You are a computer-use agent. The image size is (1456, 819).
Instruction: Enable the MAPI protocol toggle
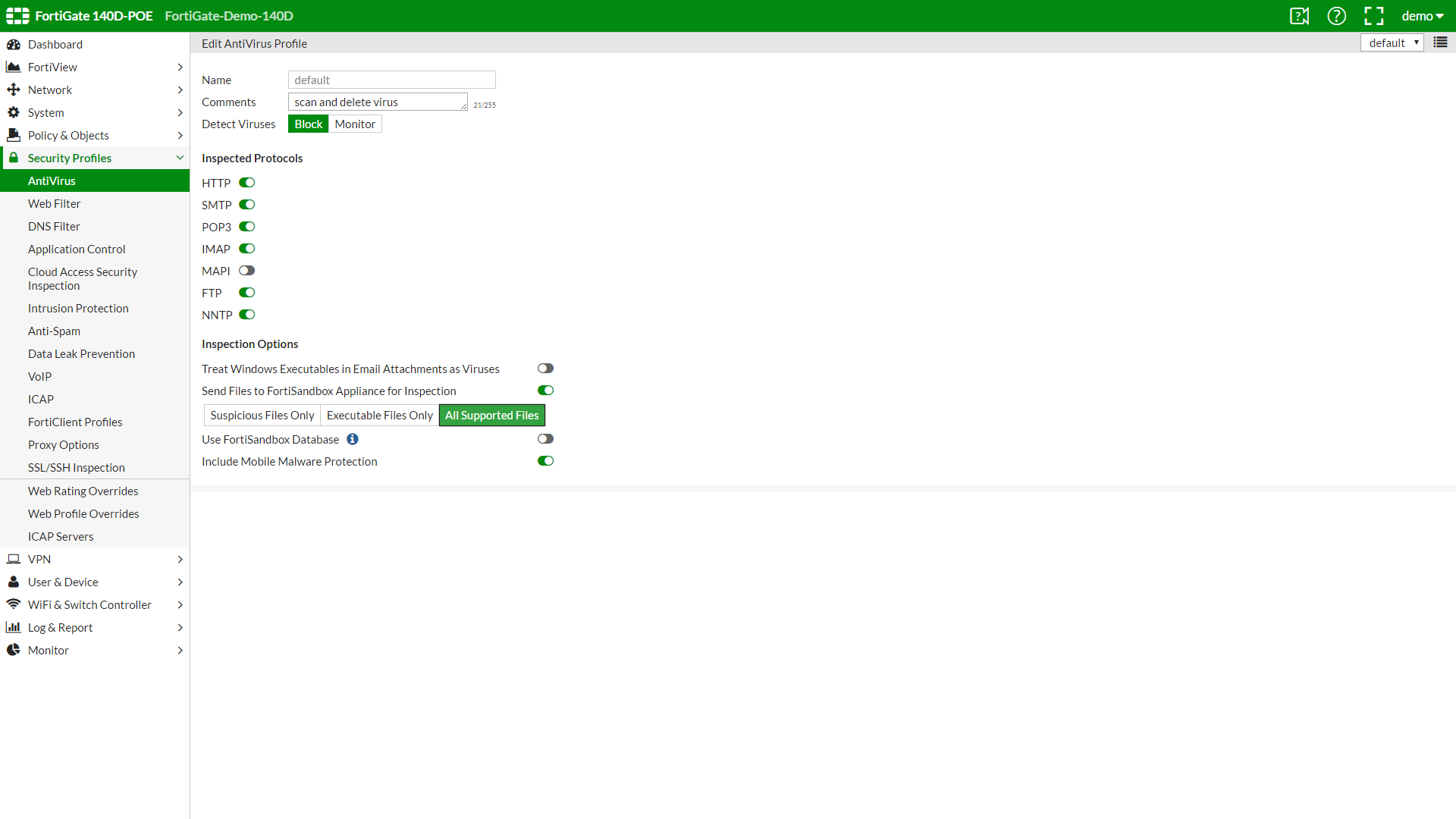246,271
